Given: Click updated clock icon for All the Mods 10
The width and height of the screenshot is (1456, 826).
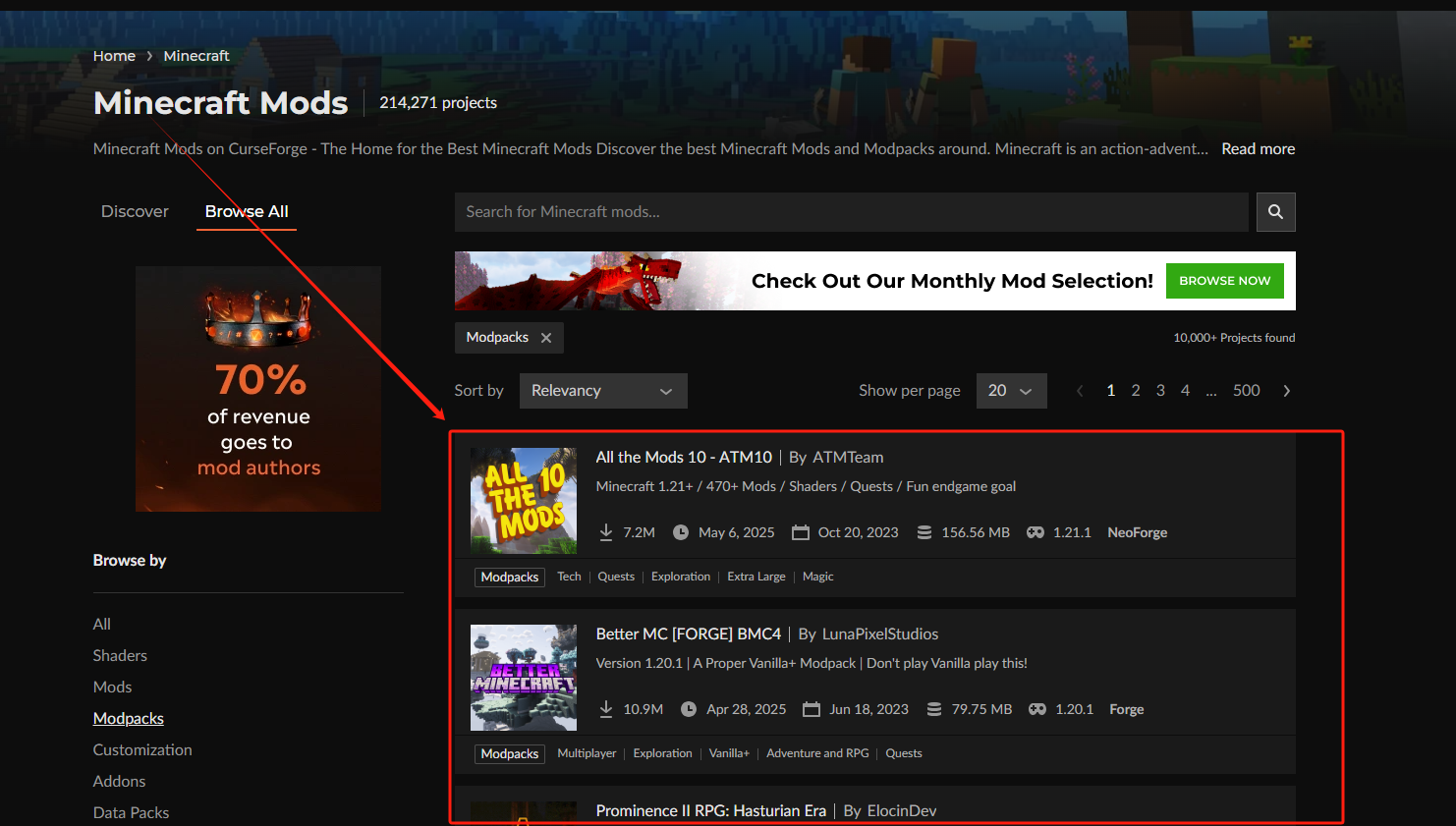Looking at the screenshot, I should point(681,532).
